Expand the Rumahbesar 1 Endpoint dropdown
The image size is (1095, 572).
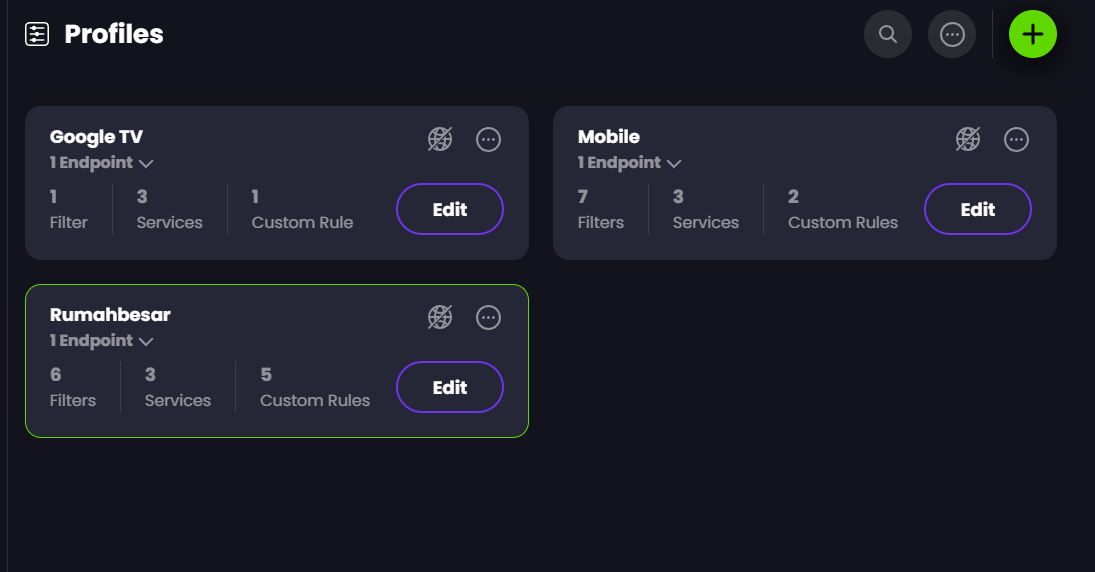pos(101,341)
